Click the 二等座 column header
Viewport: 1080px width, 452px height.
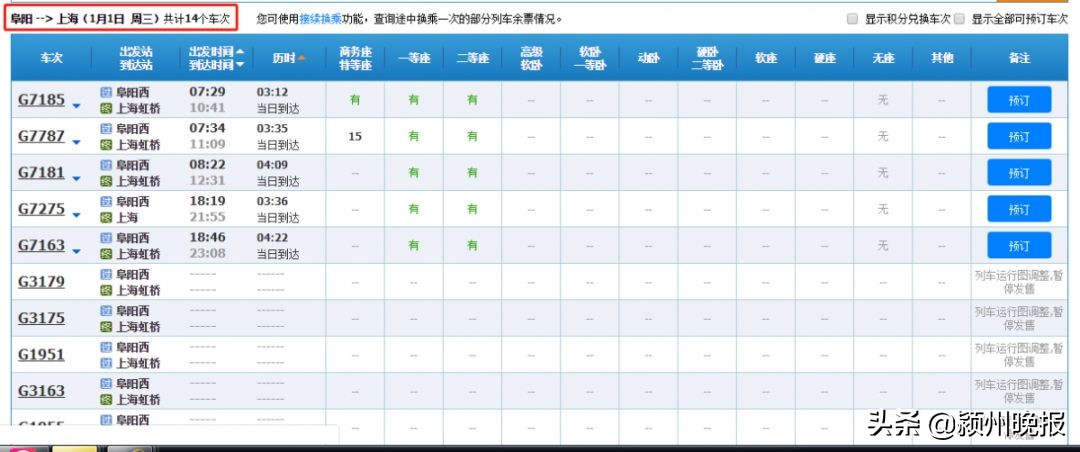click(472, 58)
